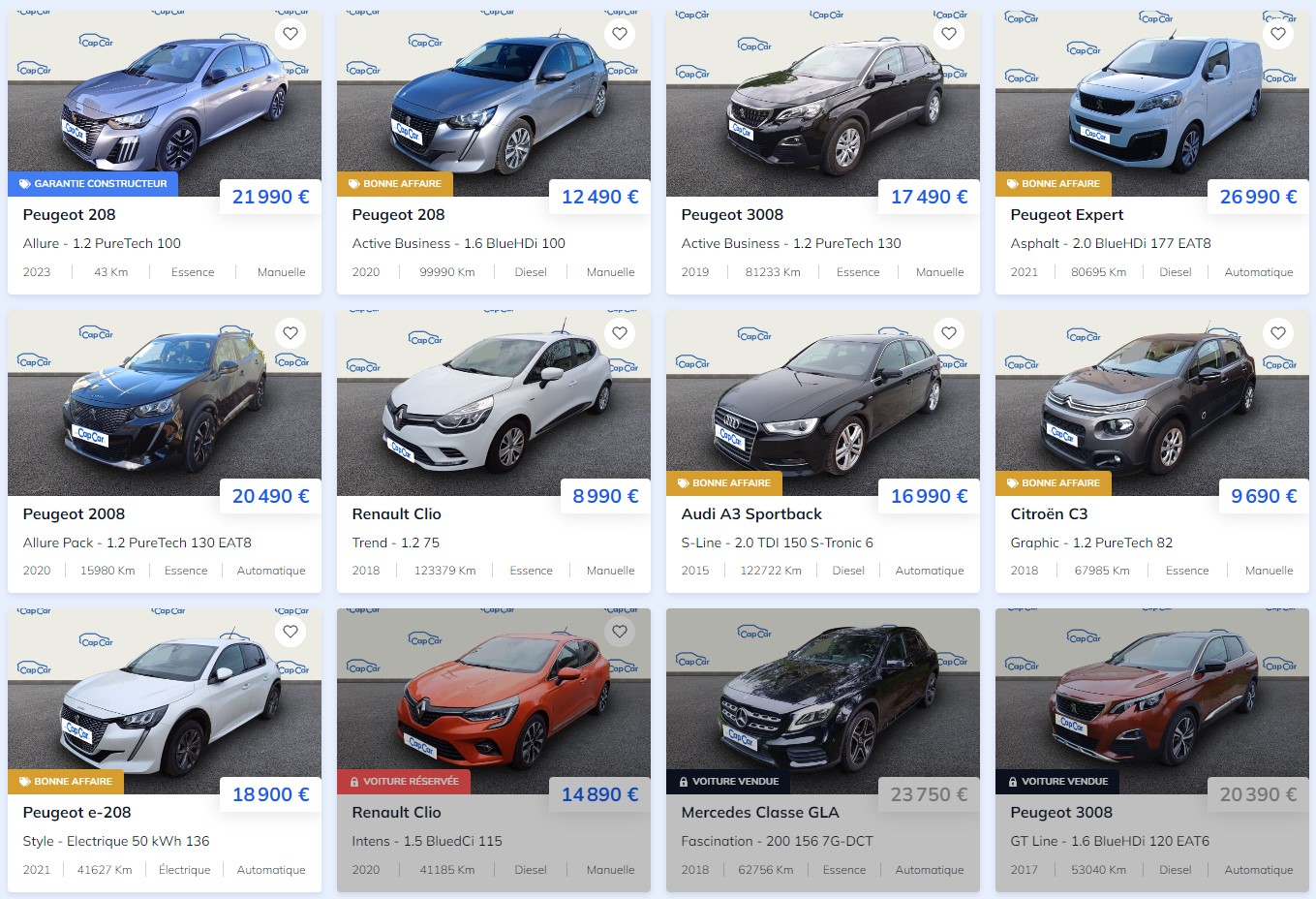Click the greyed 23 750 € price
The width and height of the screenshot is (1316, 899).
pos(930,795)
